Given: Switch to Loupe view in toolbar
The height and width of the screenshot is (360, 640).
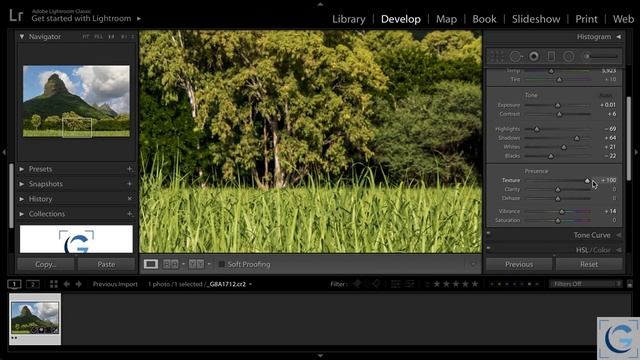Looking at the screenshot, I should coord(151,264).
